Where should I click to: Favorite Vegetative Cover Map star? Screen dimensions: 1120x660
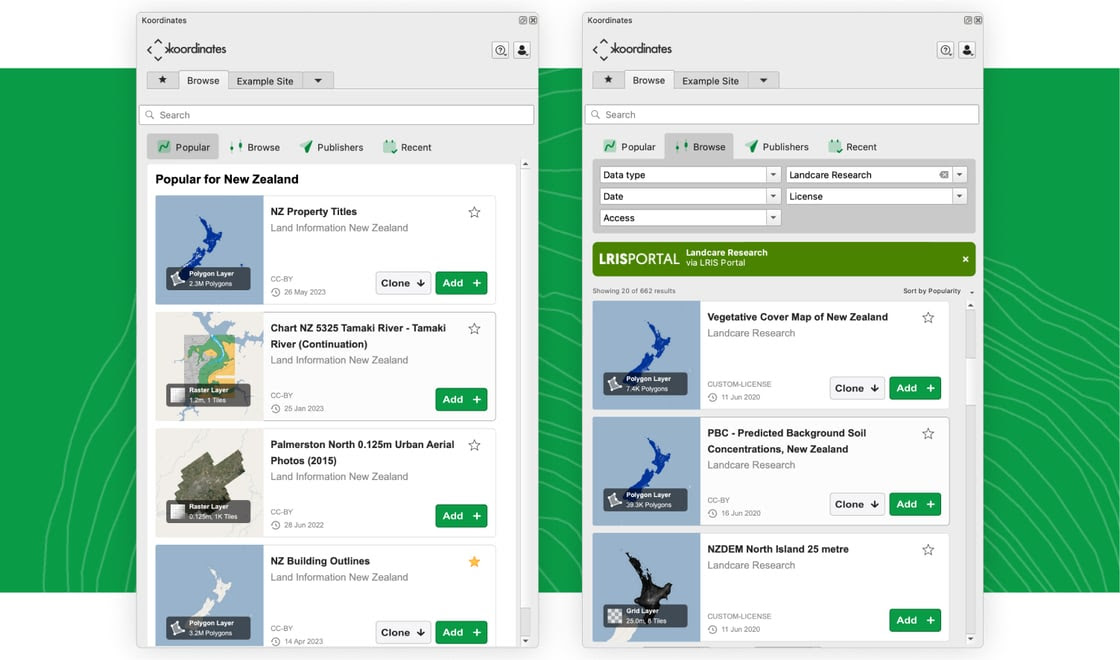coord(928,318)
